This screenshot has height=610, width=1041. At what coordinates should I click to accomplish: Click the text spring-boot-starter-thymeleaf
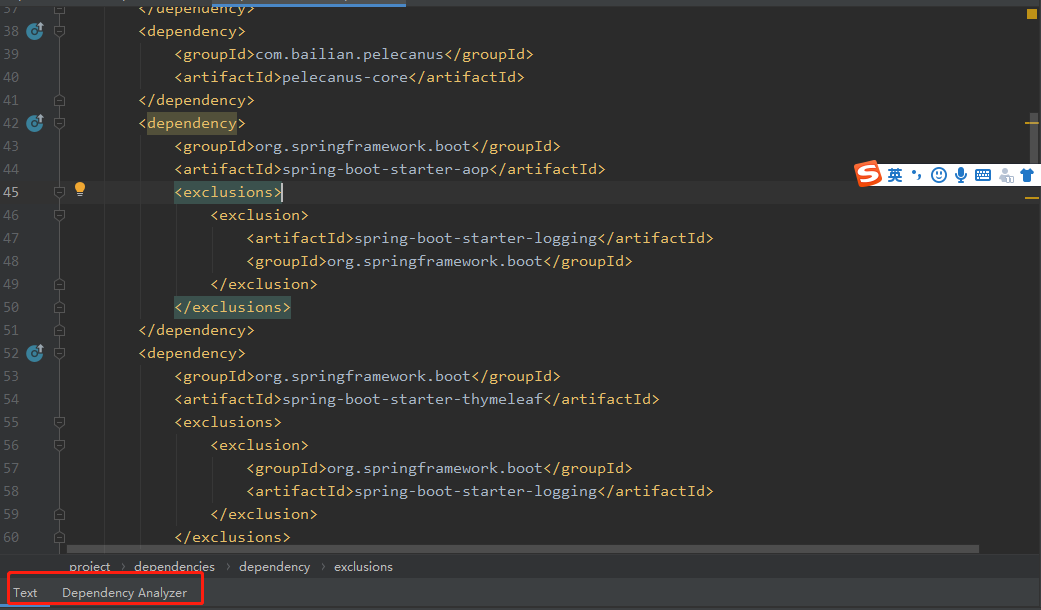412,400
